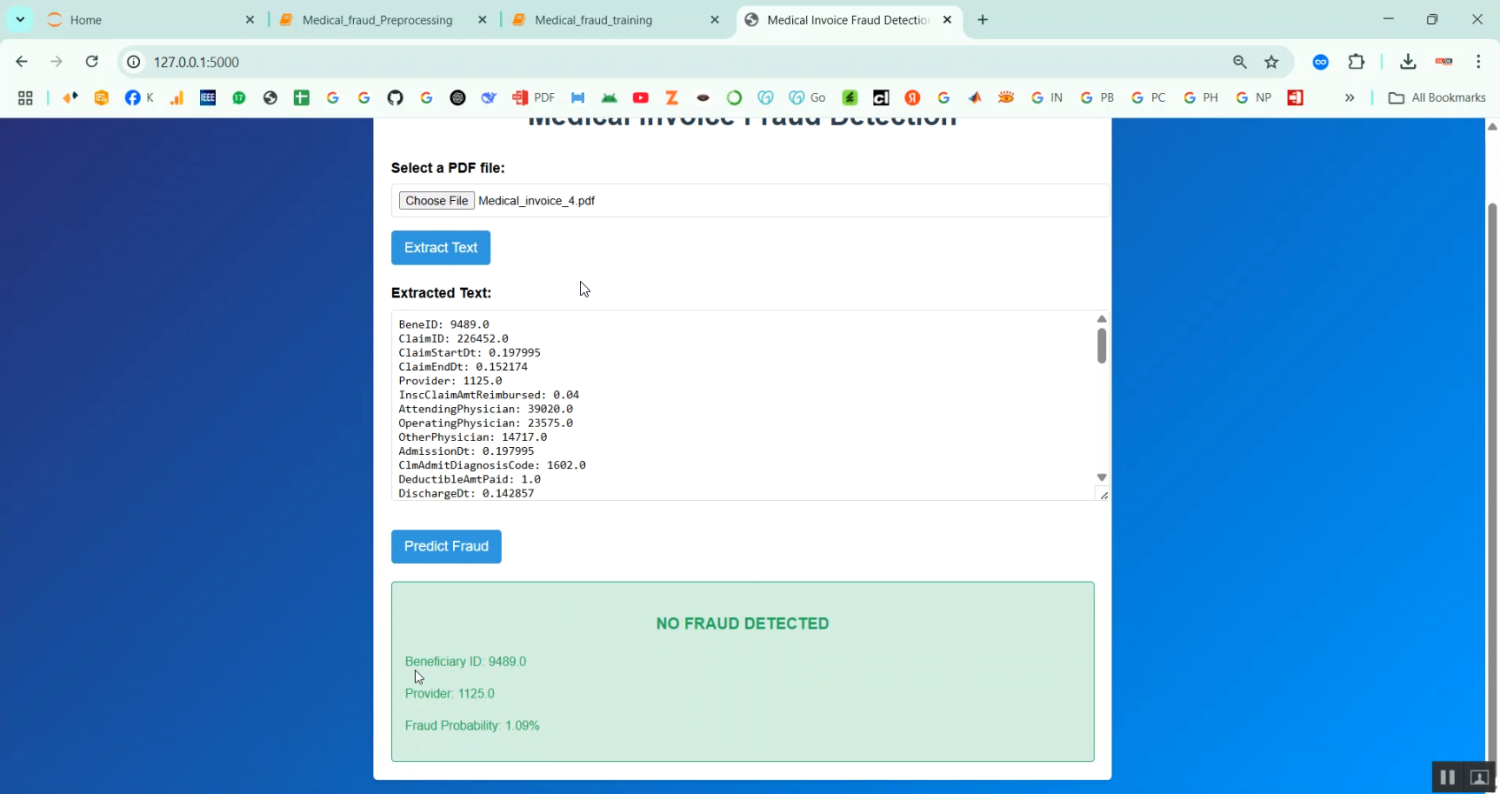Open the PDF bookmark
The width and height of the screenshot is (1500, 794).
(x=534, y=98)
